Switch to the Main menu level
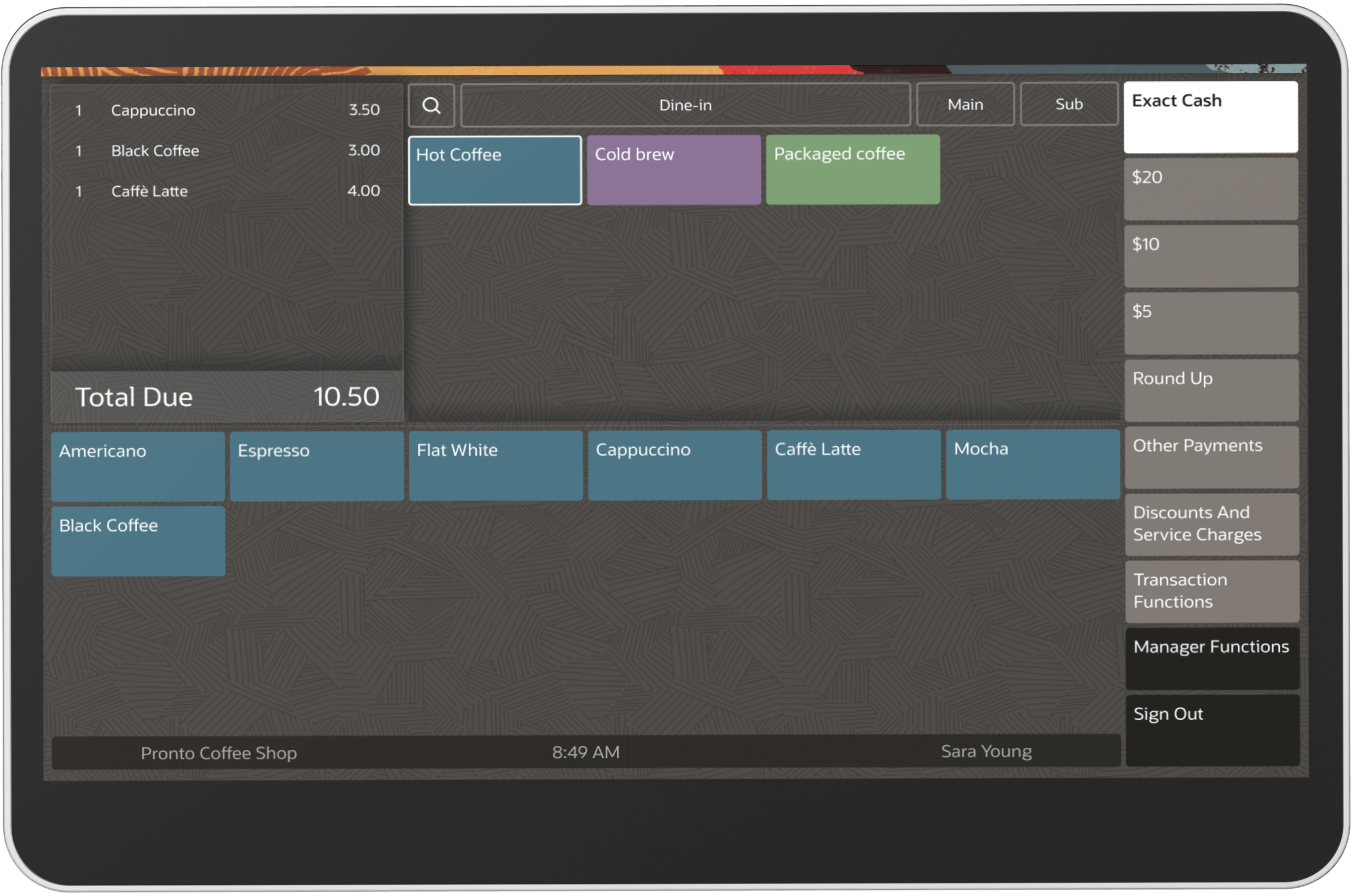Image resolution: width=1352 pixels, height=893 pixels. click(965, 104)
